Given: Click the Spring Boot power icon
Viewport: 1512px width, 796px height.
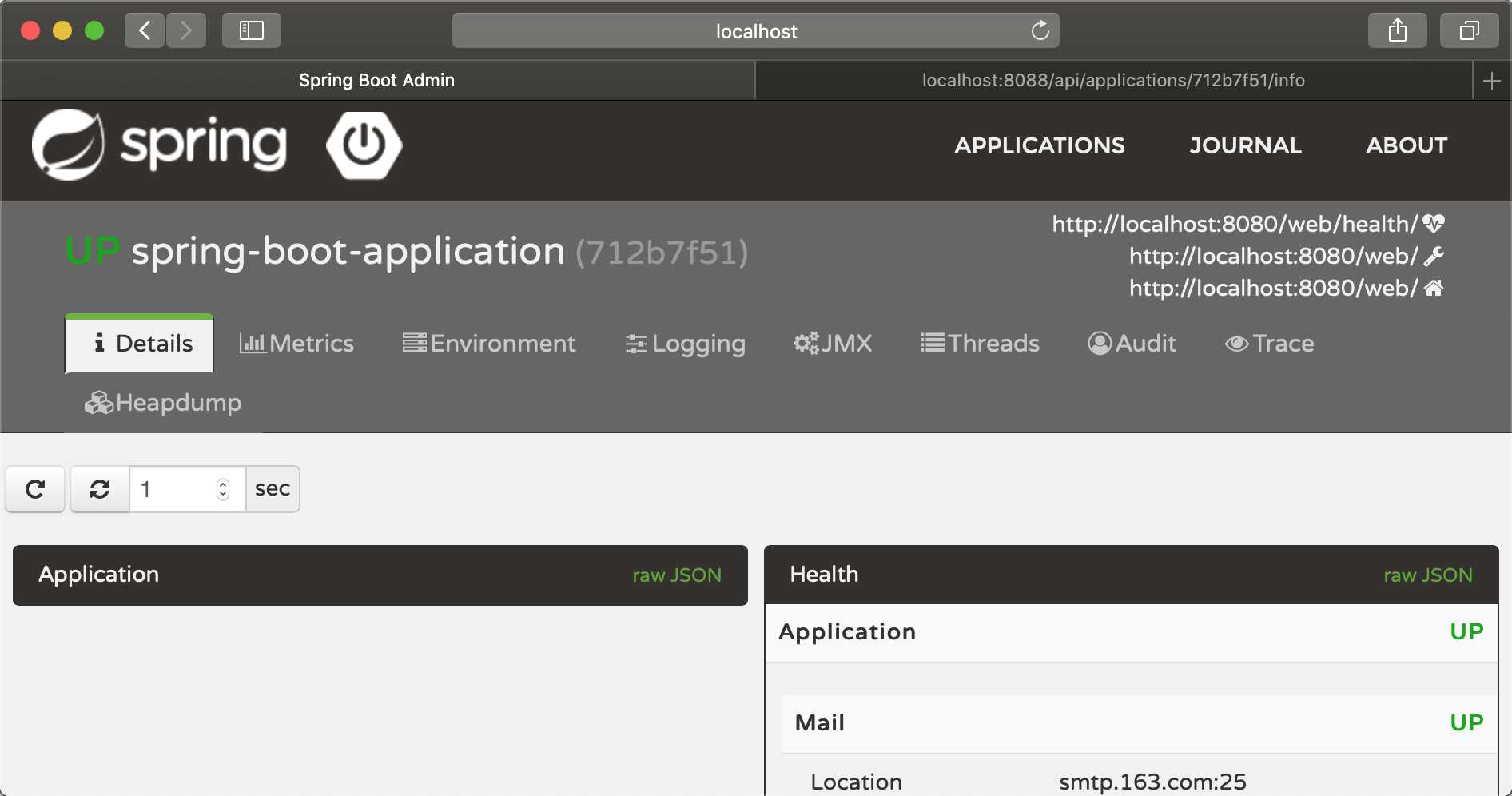Looking at the screenshot, I should tap(364, 145).
